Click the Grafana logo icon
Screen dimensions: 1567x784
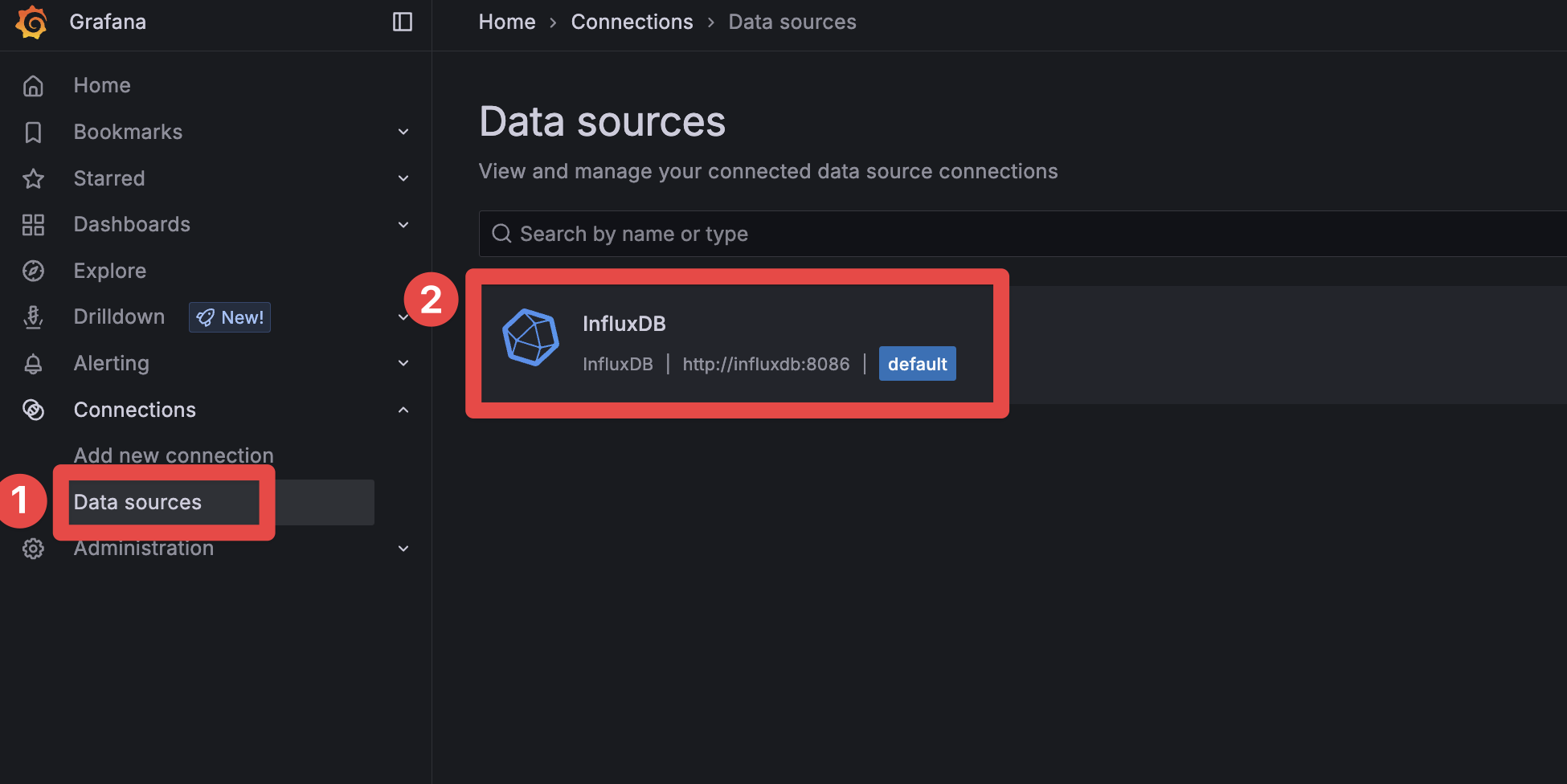tap(31, 22)
